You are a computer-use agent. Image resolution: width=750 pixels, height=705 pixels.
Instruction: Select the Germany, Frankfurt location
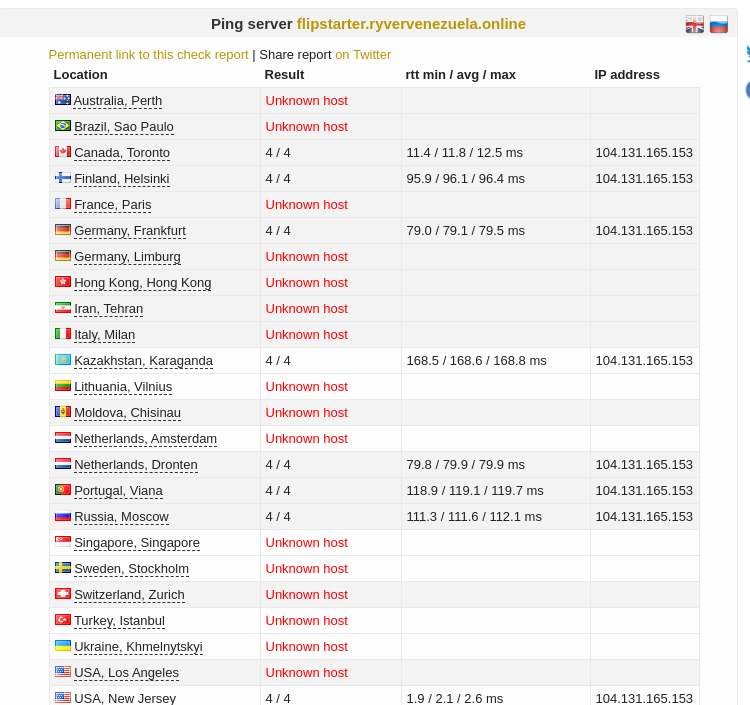130,231
